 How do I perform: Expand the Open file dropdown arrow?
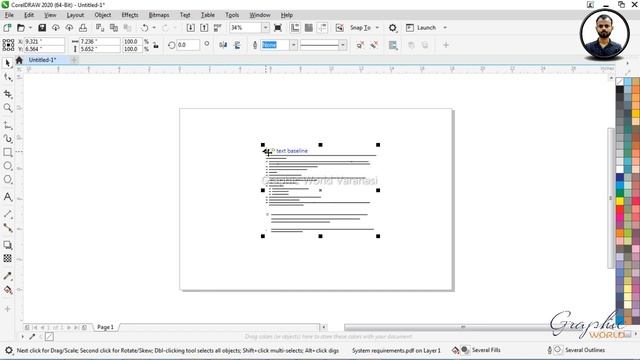tap(31, 28)
